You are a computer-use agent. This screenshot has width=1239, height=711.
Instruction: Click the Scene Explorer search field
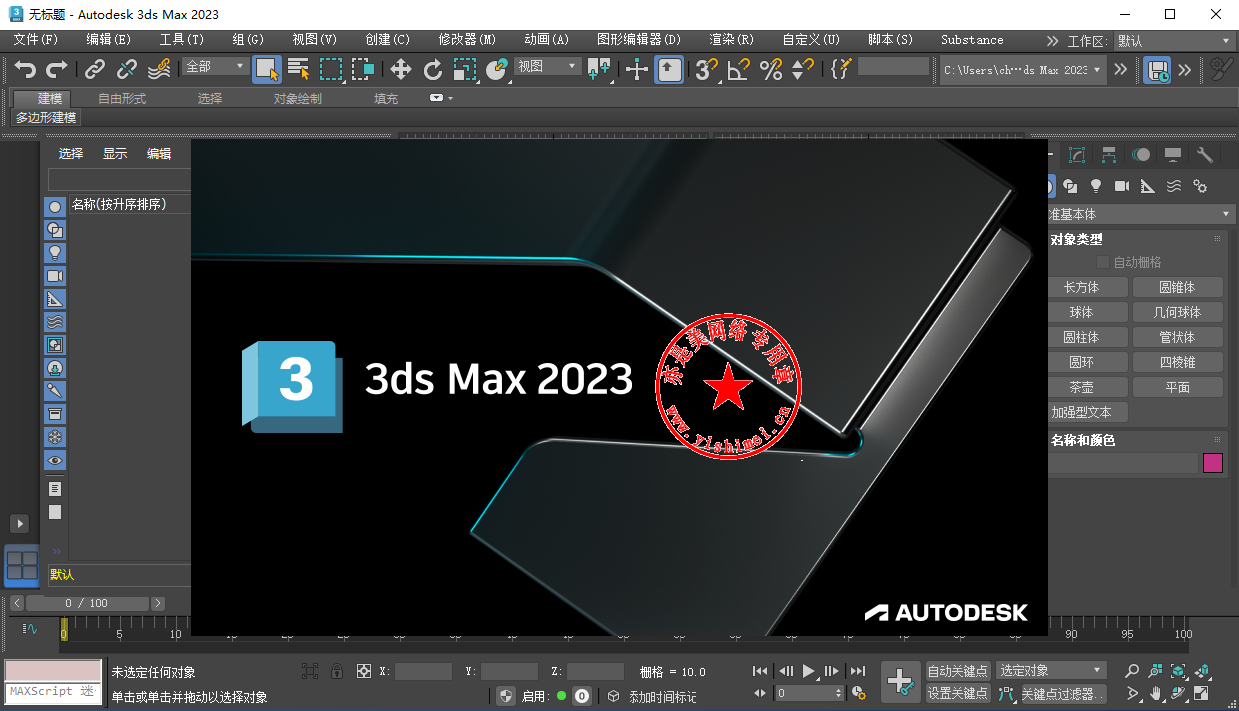119,180
